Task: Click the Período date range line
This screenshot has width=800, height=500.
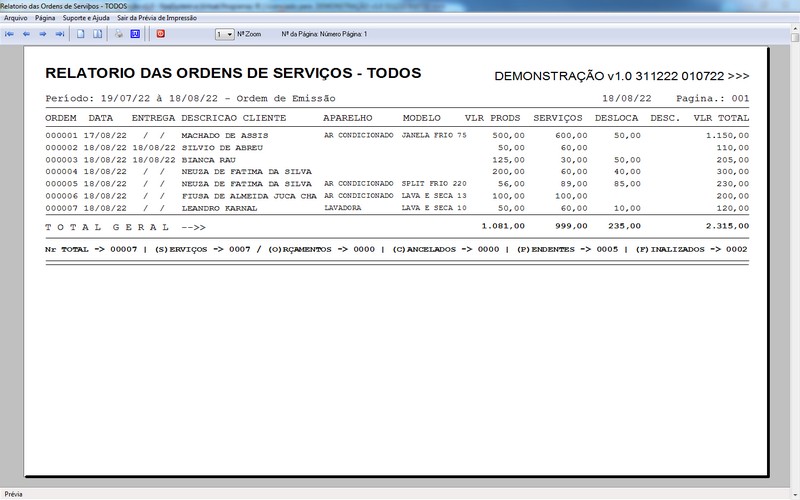Action: 190,98
